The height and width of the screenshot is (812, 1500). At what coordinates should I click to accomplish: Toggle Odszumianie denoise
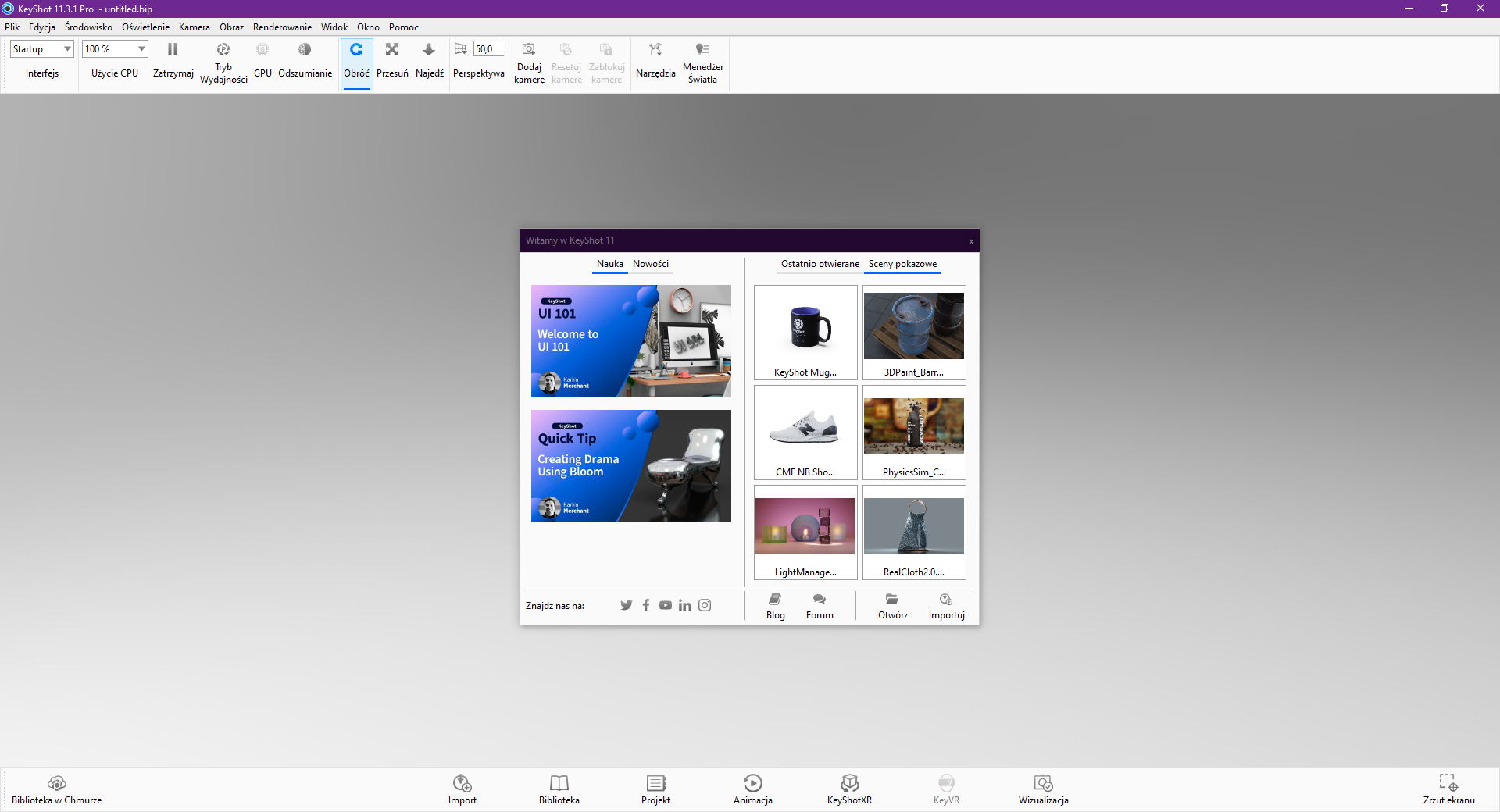tap(305, 61)
